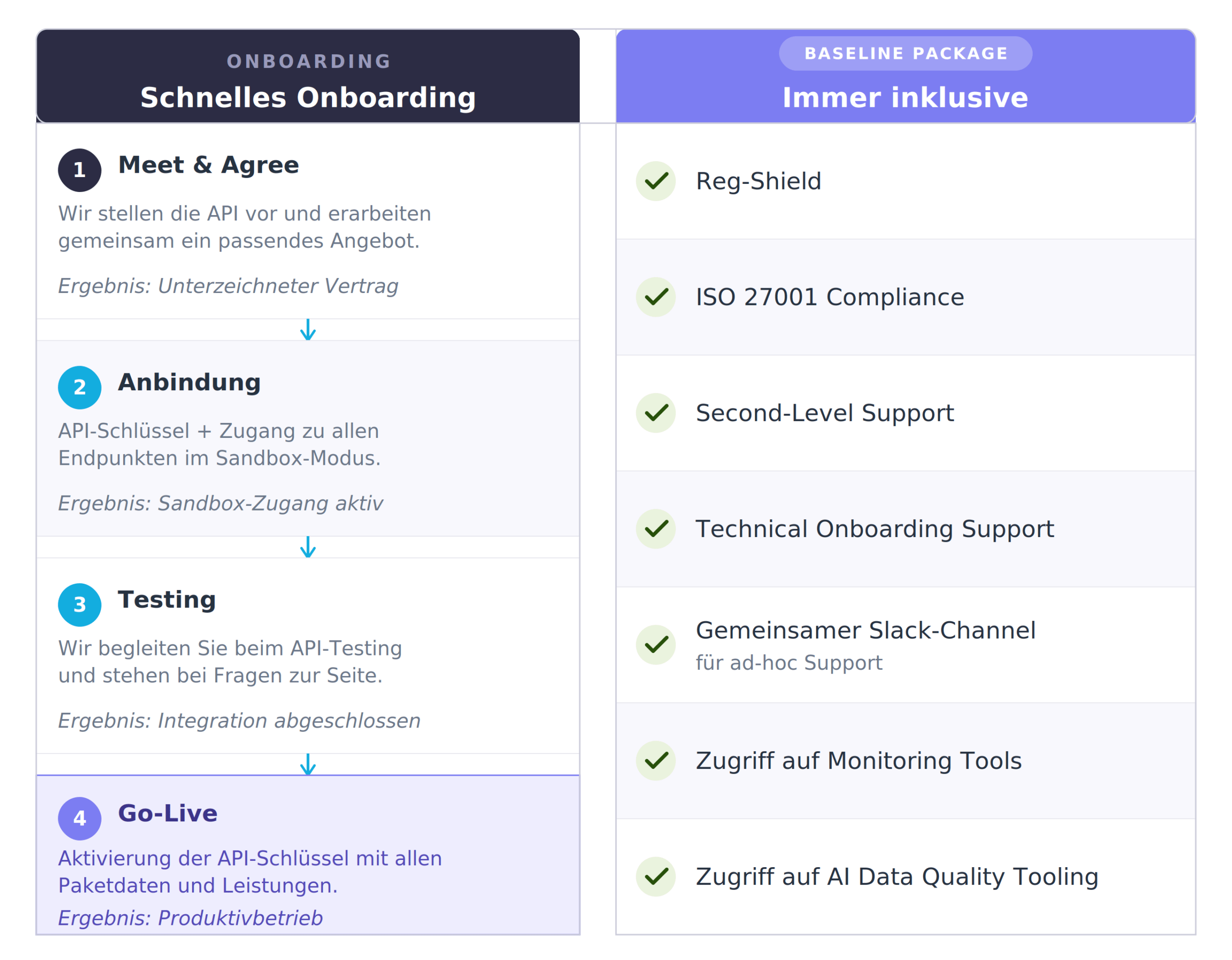Screen dimensions: 1232x960
Task: Click the arrow below Meet & Agree
Action: tap(308, 330)
